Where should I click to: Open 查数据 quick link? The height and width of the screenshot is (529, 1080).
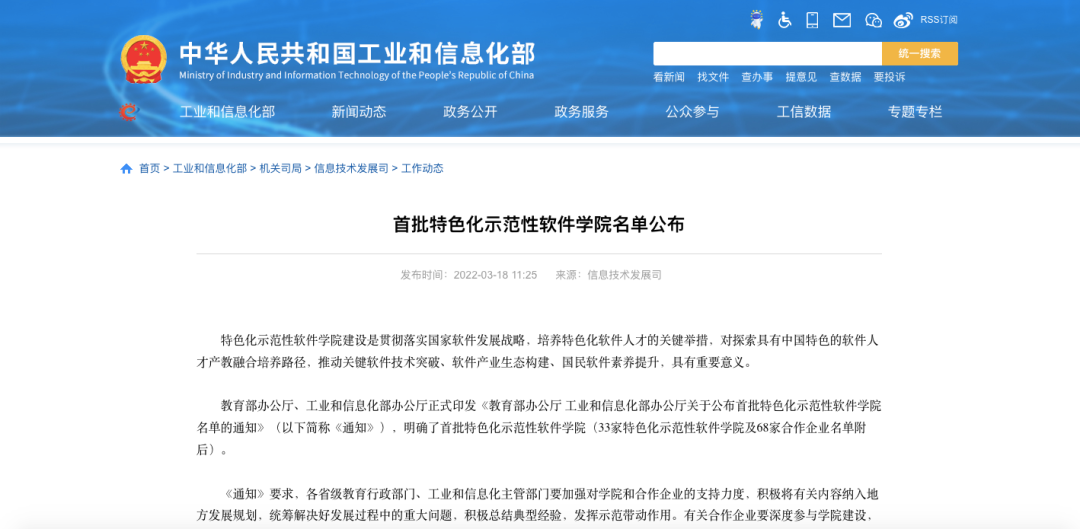click(845, 77)
